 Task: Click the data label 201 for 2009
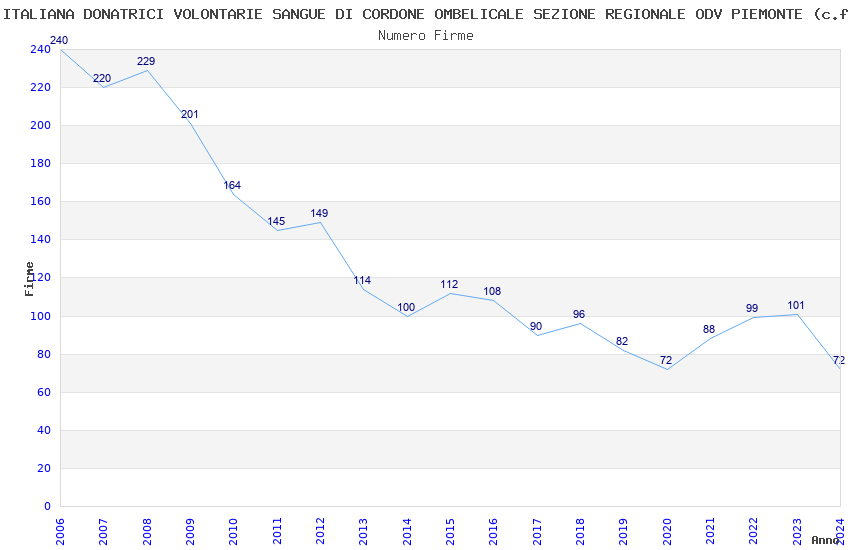(x=189, y=114)
